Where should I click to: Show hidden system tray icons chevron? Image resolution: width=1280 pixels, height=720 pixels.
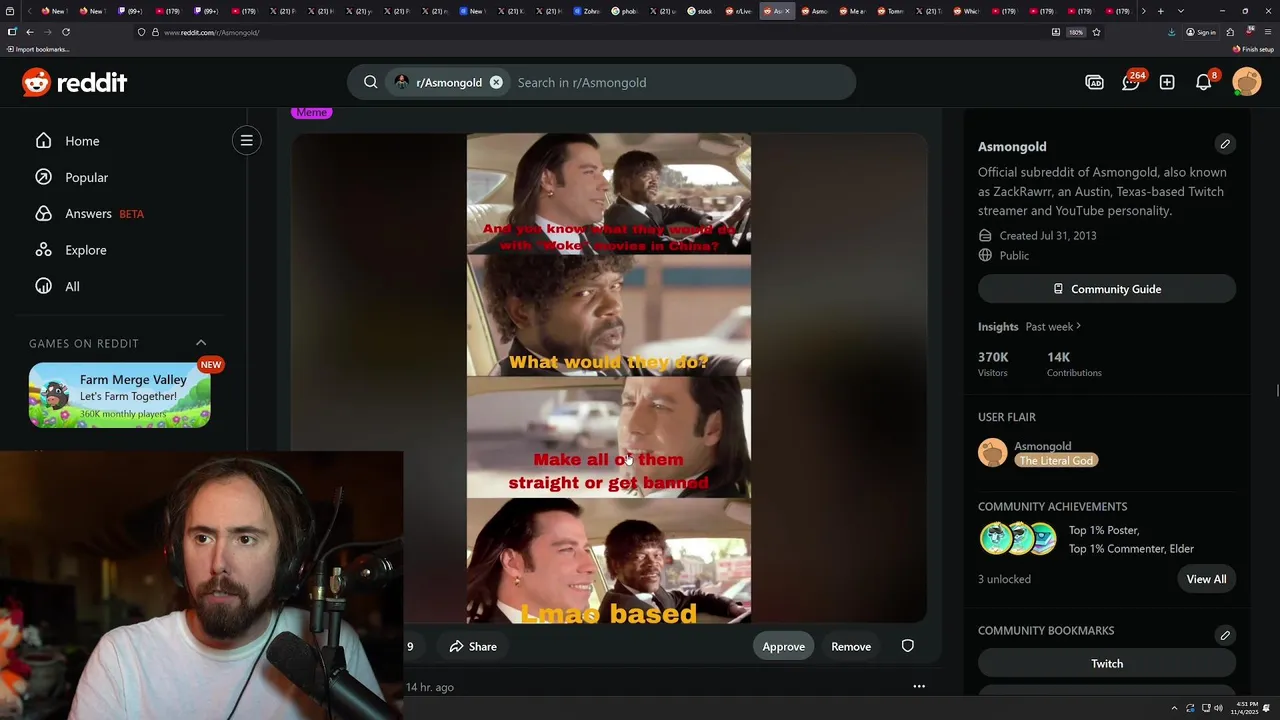tap(1176, 708)
